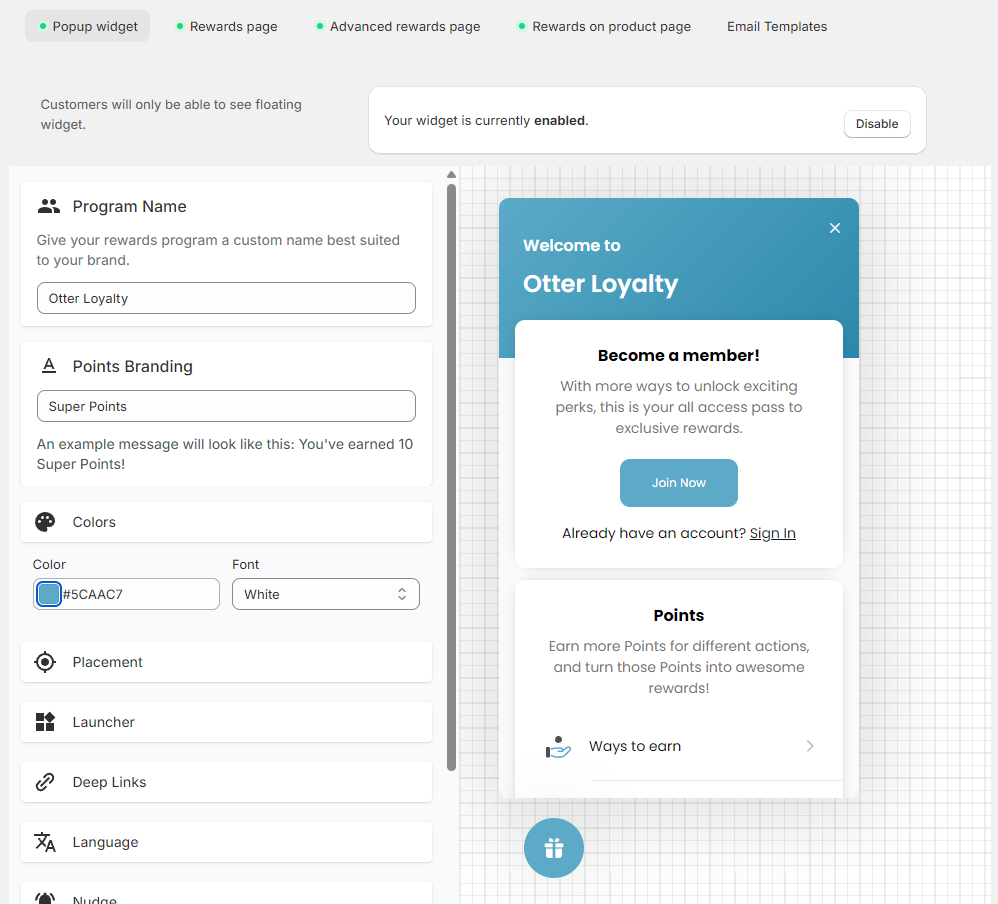The image size is (998, 904).
Task: Open the Advanced rewards page tab
Action: (x=398, y=26)
